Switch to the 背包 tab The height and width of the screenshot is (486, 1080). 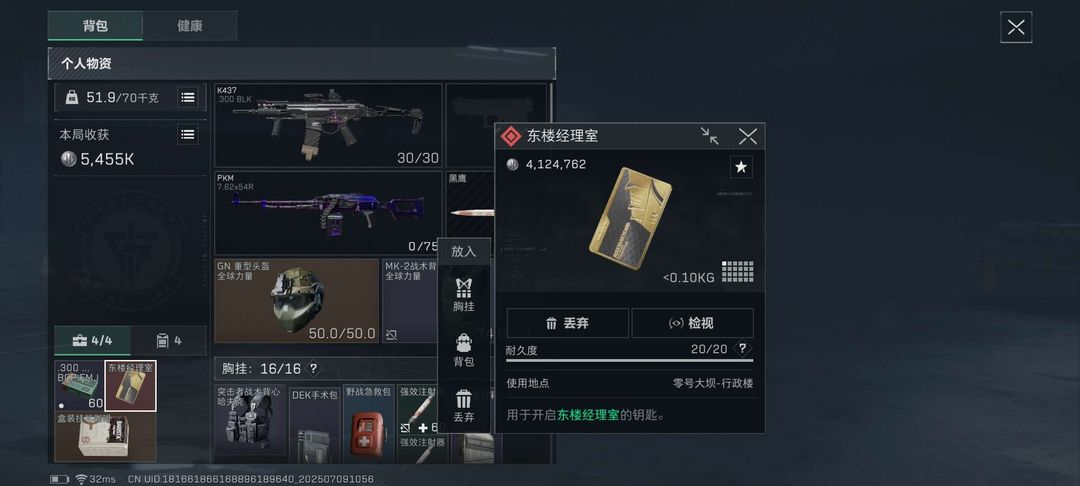click(96, 26)
